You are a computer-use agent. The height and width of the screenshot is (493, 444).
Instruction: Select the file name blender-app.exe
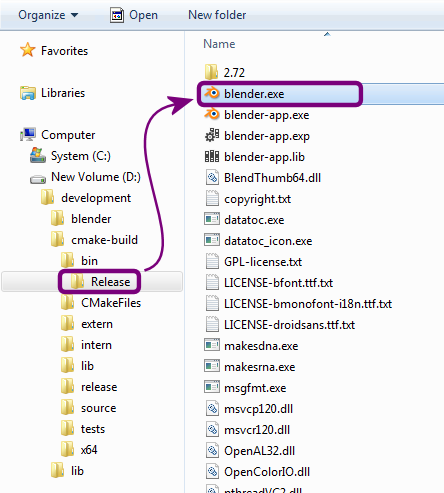tap(267, 115)
